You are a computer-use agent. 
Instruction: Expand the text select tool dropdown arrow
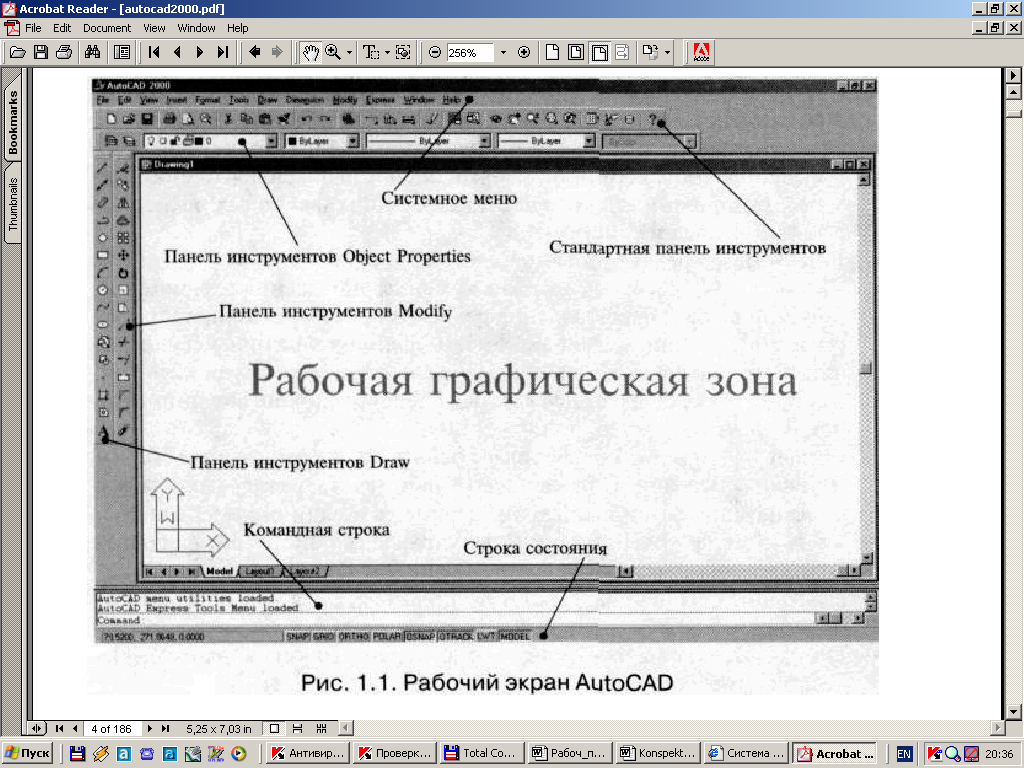click(x=387, y=52)
